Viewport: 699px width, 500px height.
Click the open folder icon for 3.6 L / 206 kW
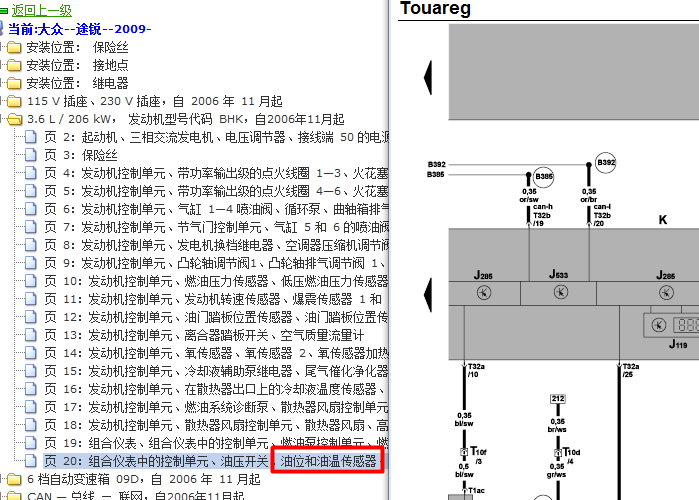coord(14,119)
